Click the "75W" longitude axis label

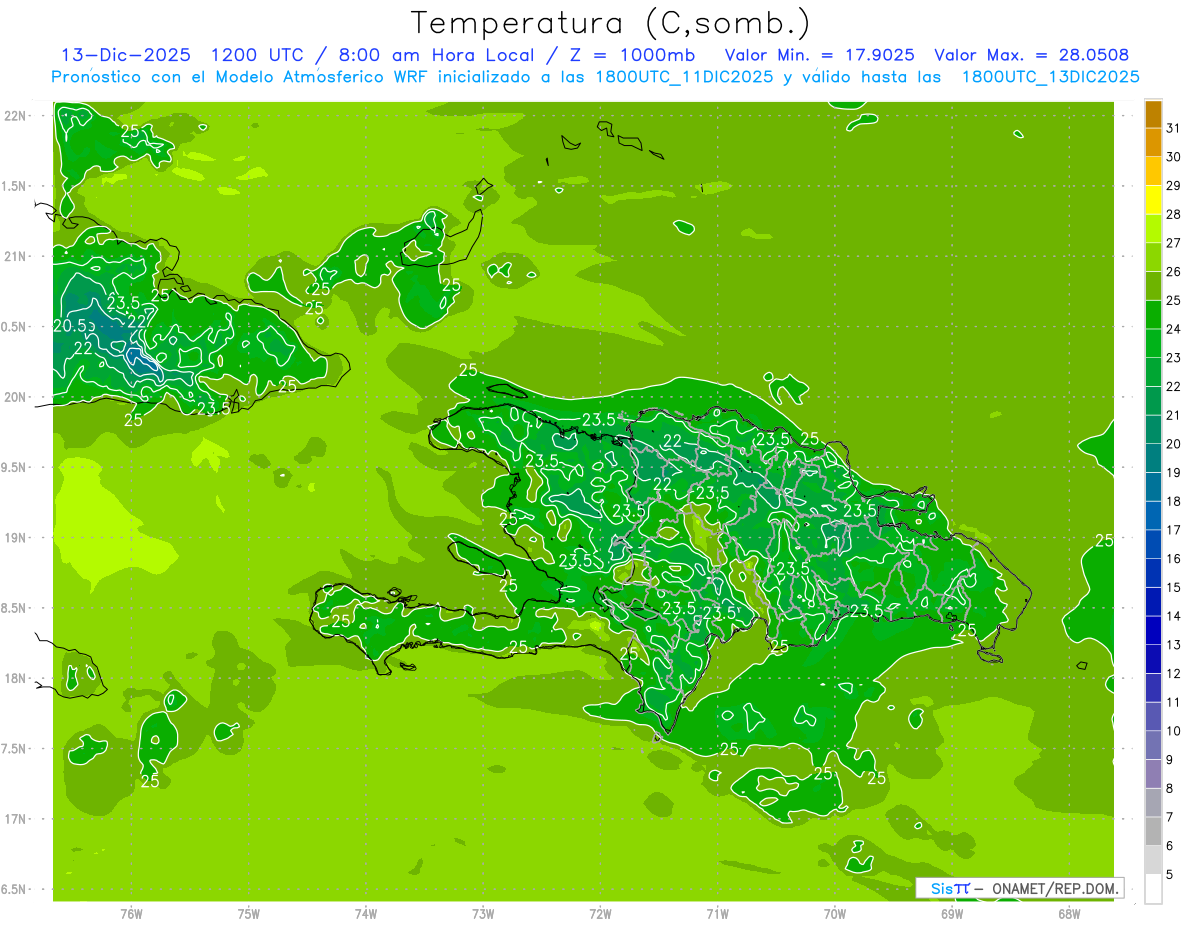pyautogui.click(x=249, y=913)
